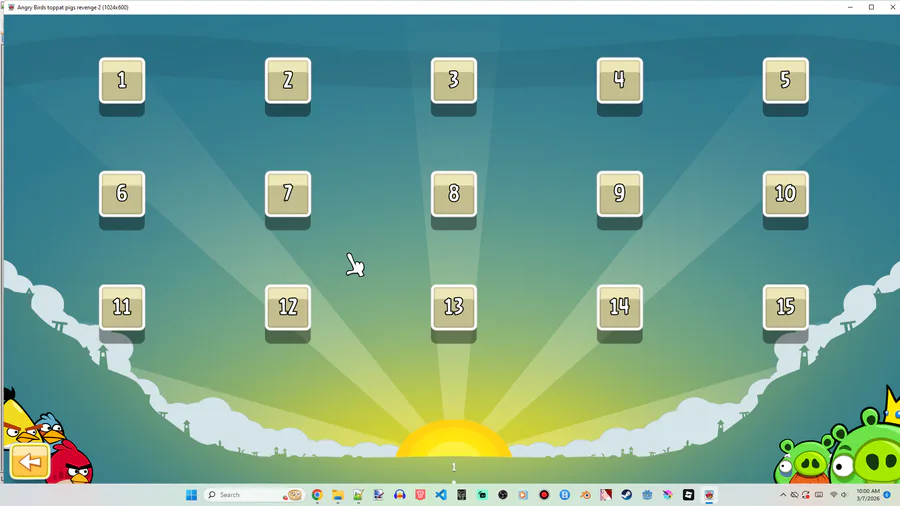Open level 10 tile
The width and height of the screenshot is (900, 506).
pos(785,194)
